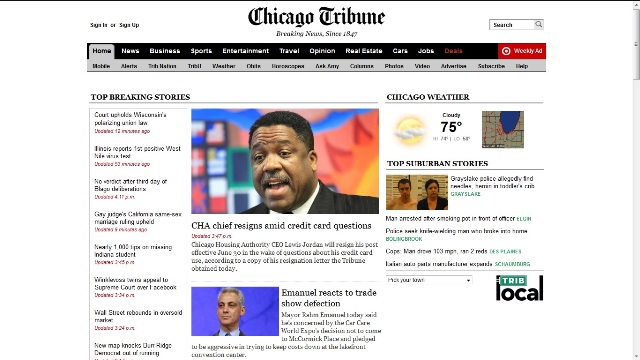
Task: Click the Weekly Ad target icon
Action: click(x=506, y=51)
